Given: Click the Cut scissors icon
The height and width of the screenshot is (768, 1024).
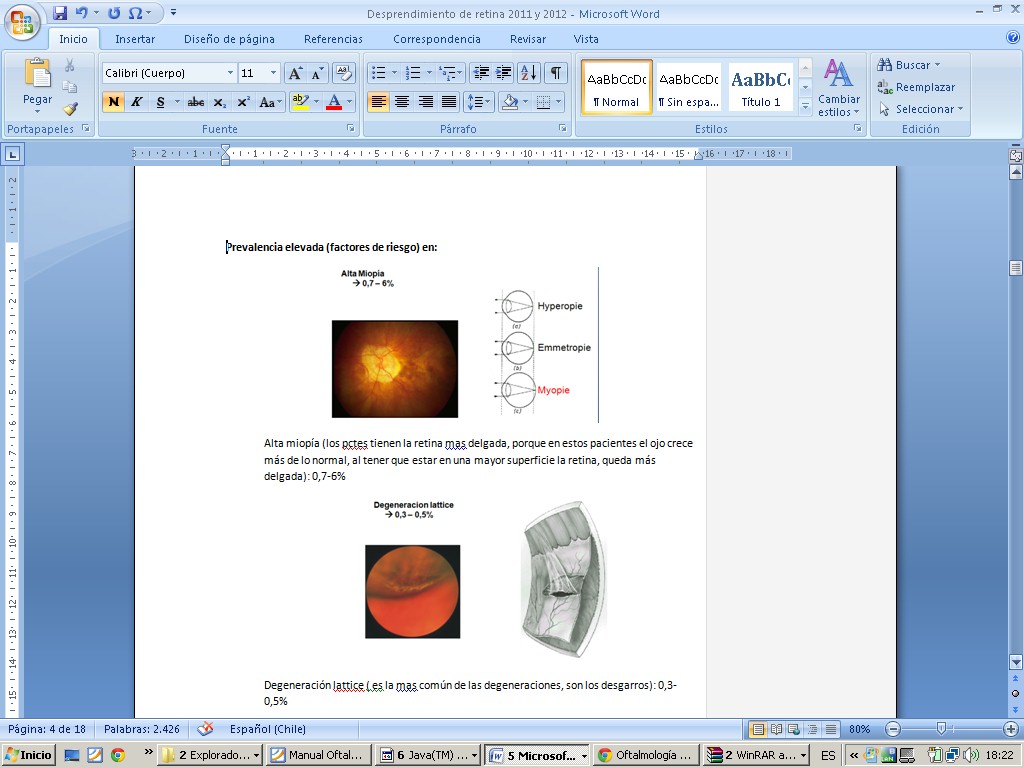Looking at the screenshot, I should coord(70,65).
